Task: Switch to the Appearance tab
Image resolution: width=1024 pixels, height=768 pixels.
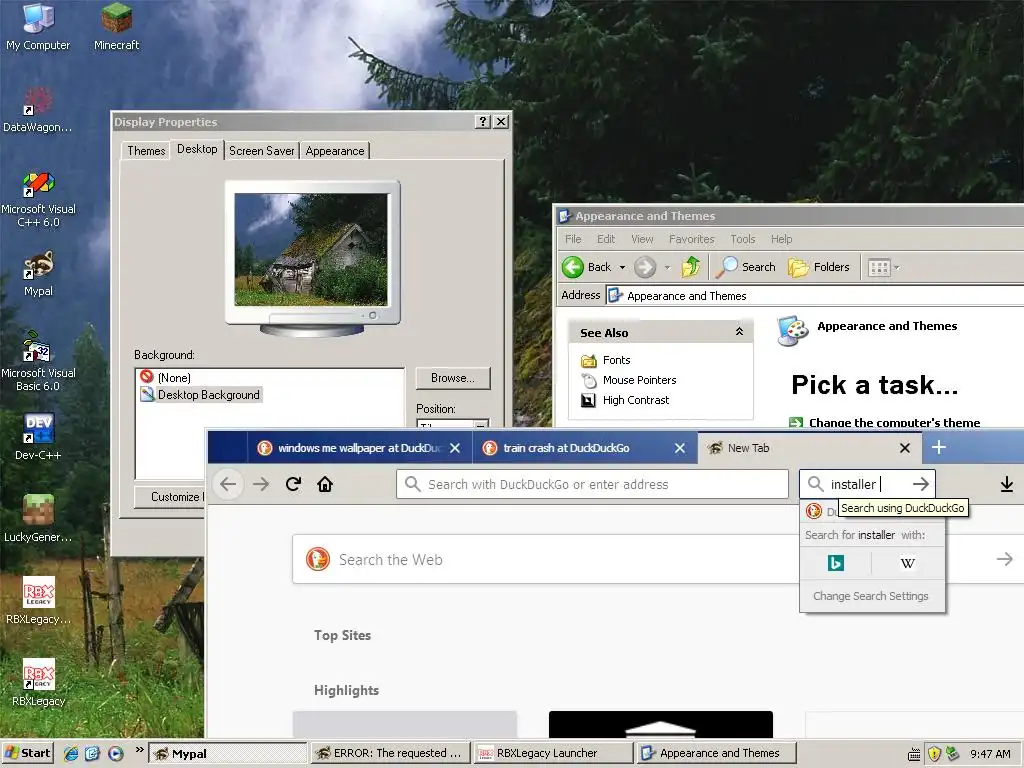Action: pyautogui.click(x=334, y=151)
